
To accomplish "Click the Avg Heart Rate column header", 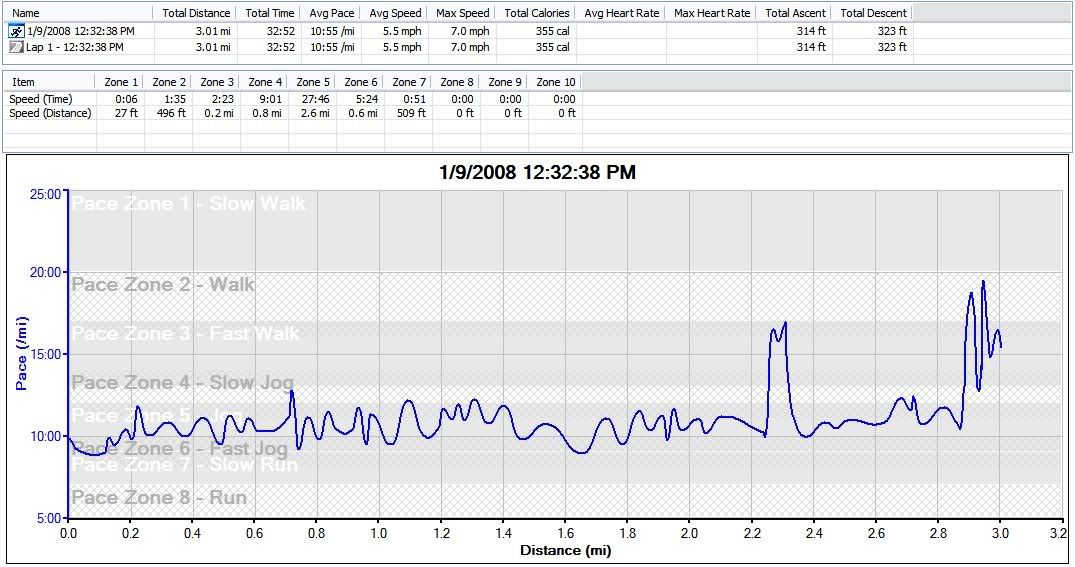I will [621, 13].
